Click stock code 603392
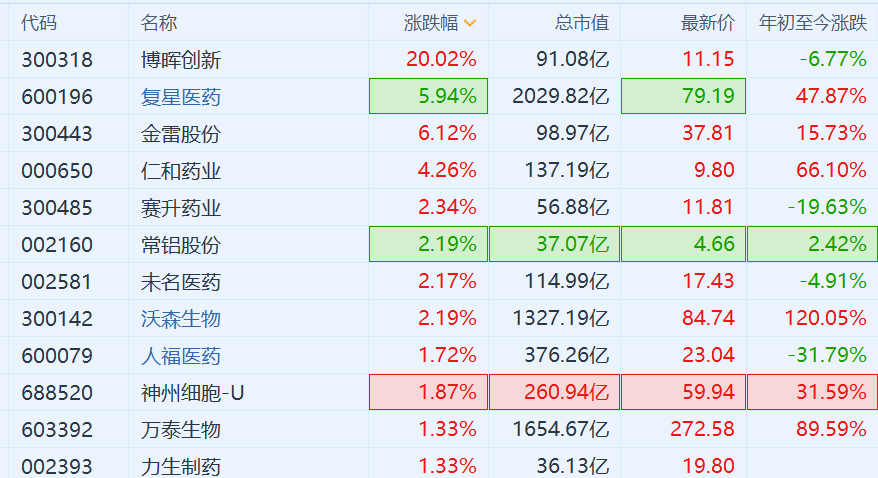Image resolution: width=878 pixels, height=478 pixels. tap(57, 430)
